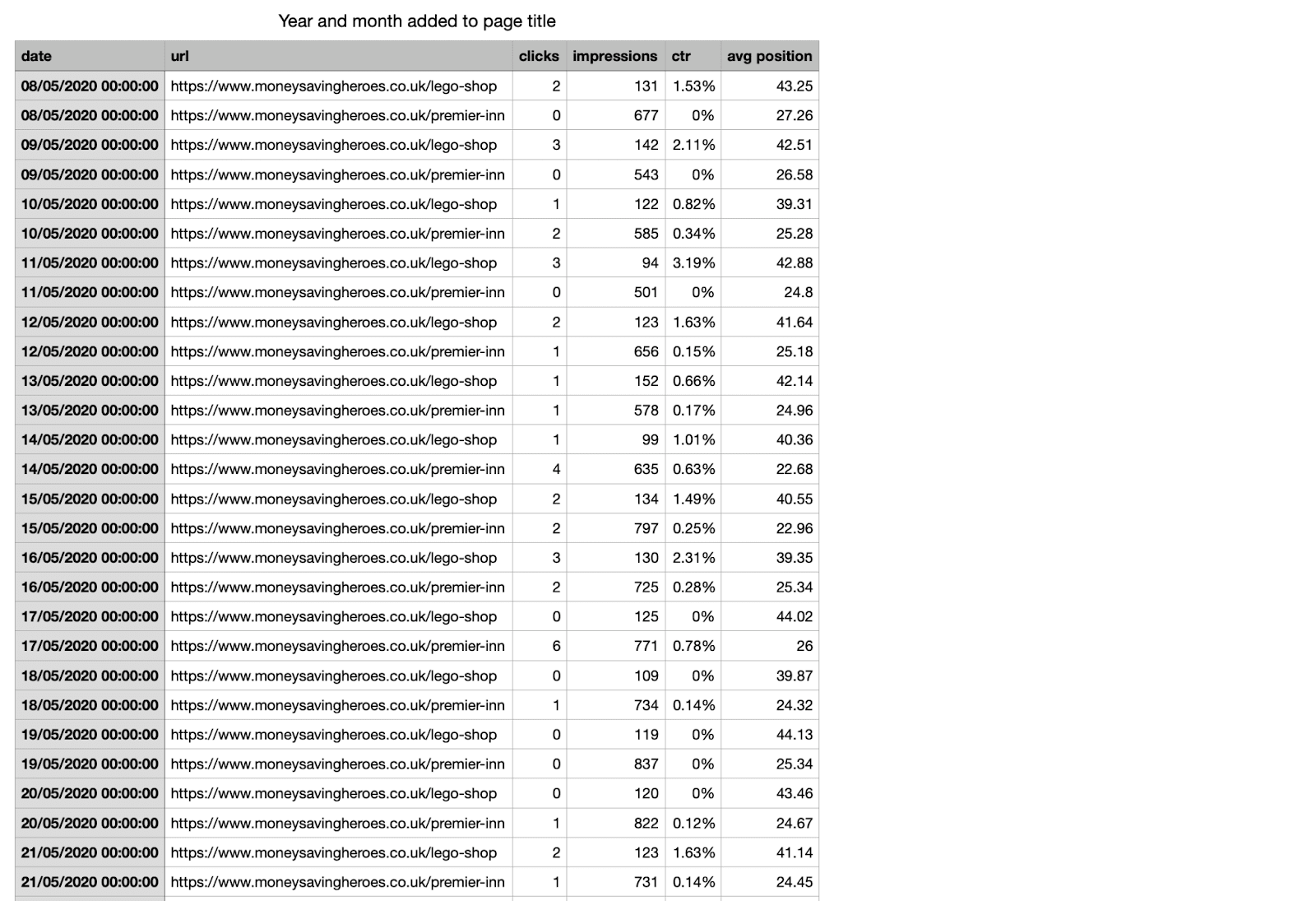Click impressions value 734

[646, 705]
